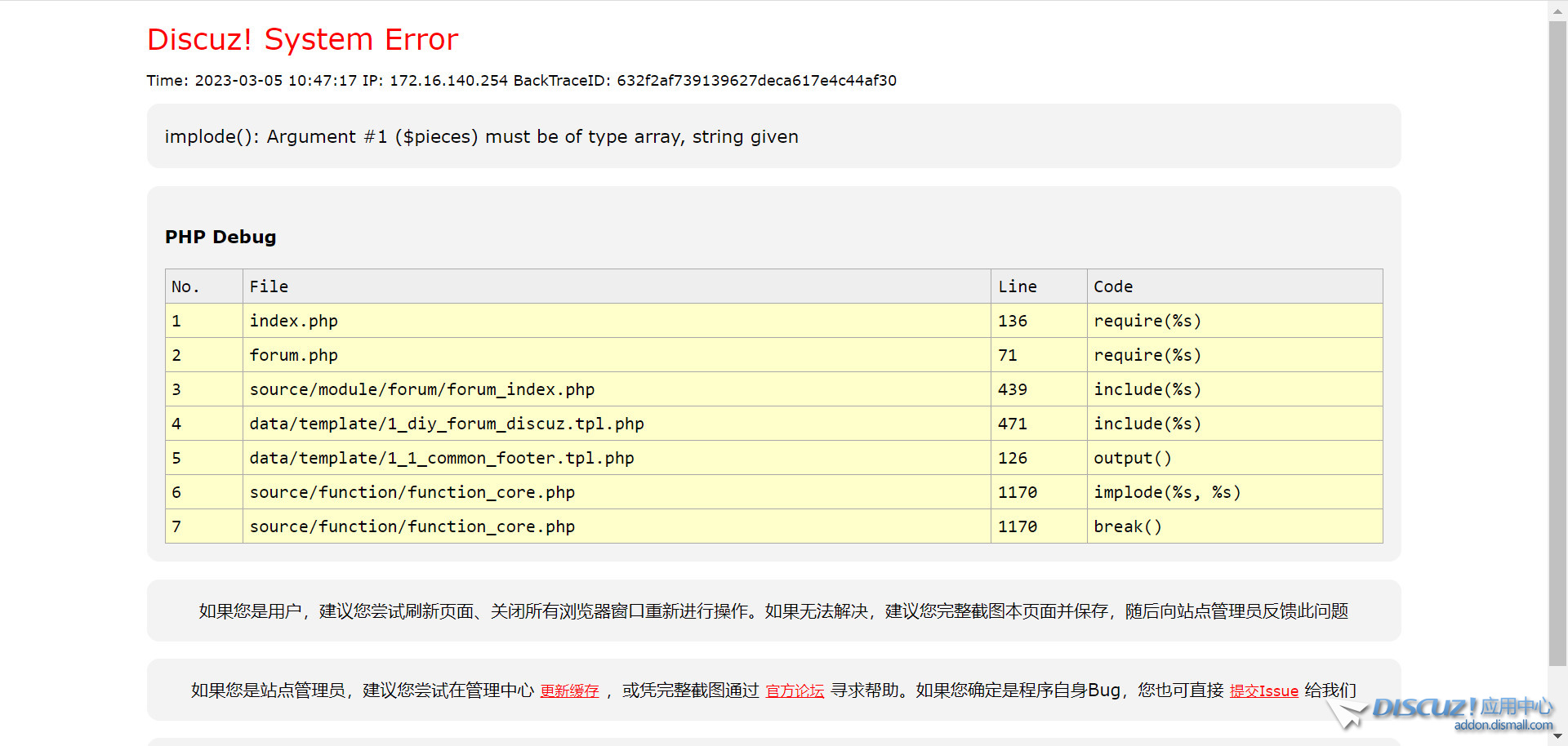Click the 1_diy_forum_discuz.tpl.php file entry
The image size is (1568, 746).
446,424
